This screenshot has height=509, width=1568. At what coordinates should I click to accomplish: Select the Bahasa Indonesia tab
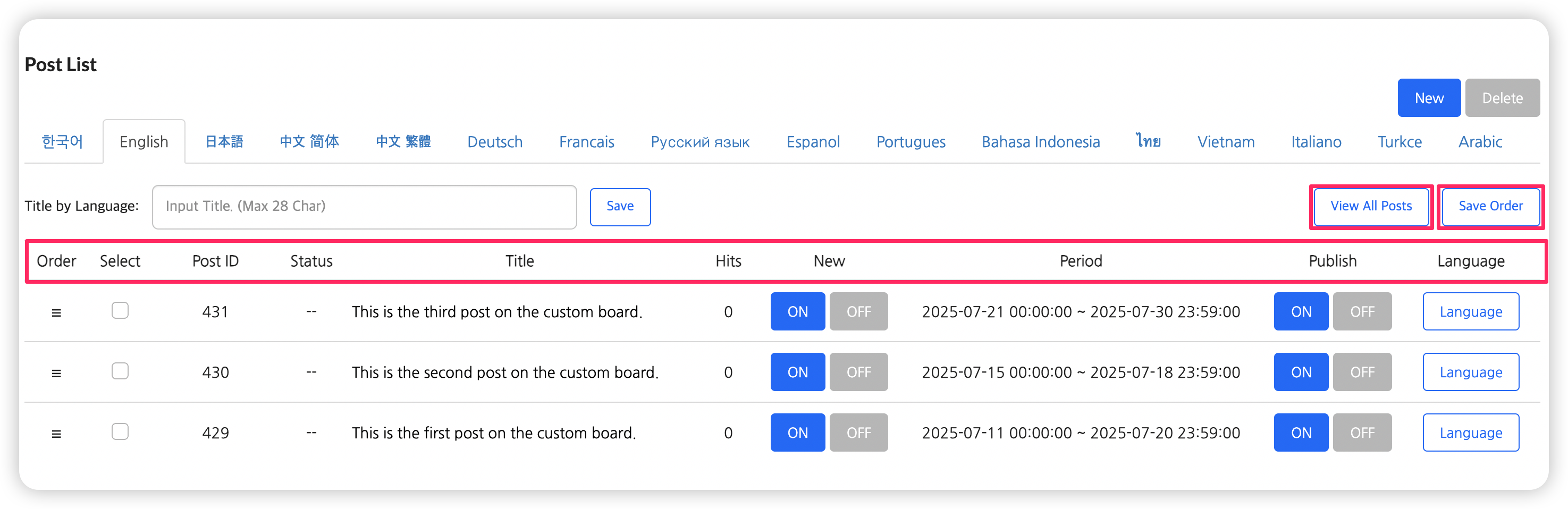tap(1040, 142)
